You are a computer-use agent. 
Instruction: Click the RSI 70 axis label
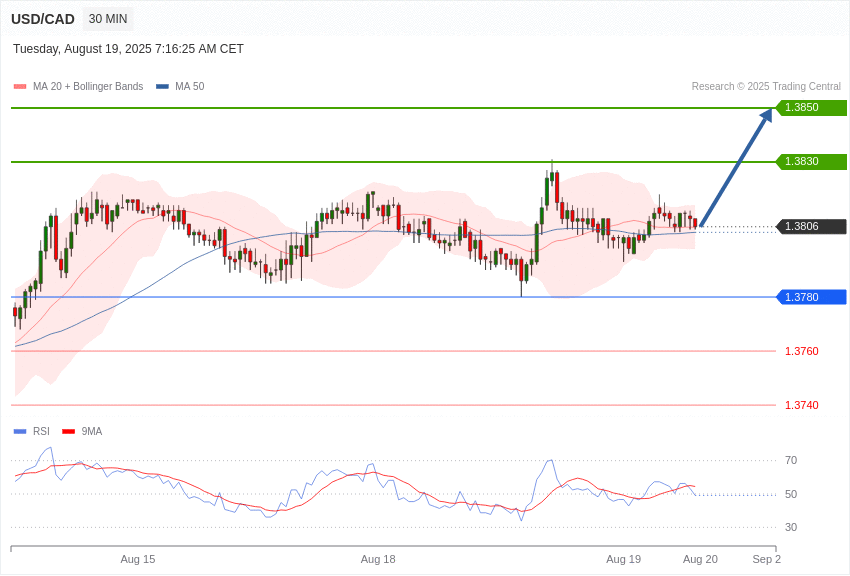click(791, 460)
